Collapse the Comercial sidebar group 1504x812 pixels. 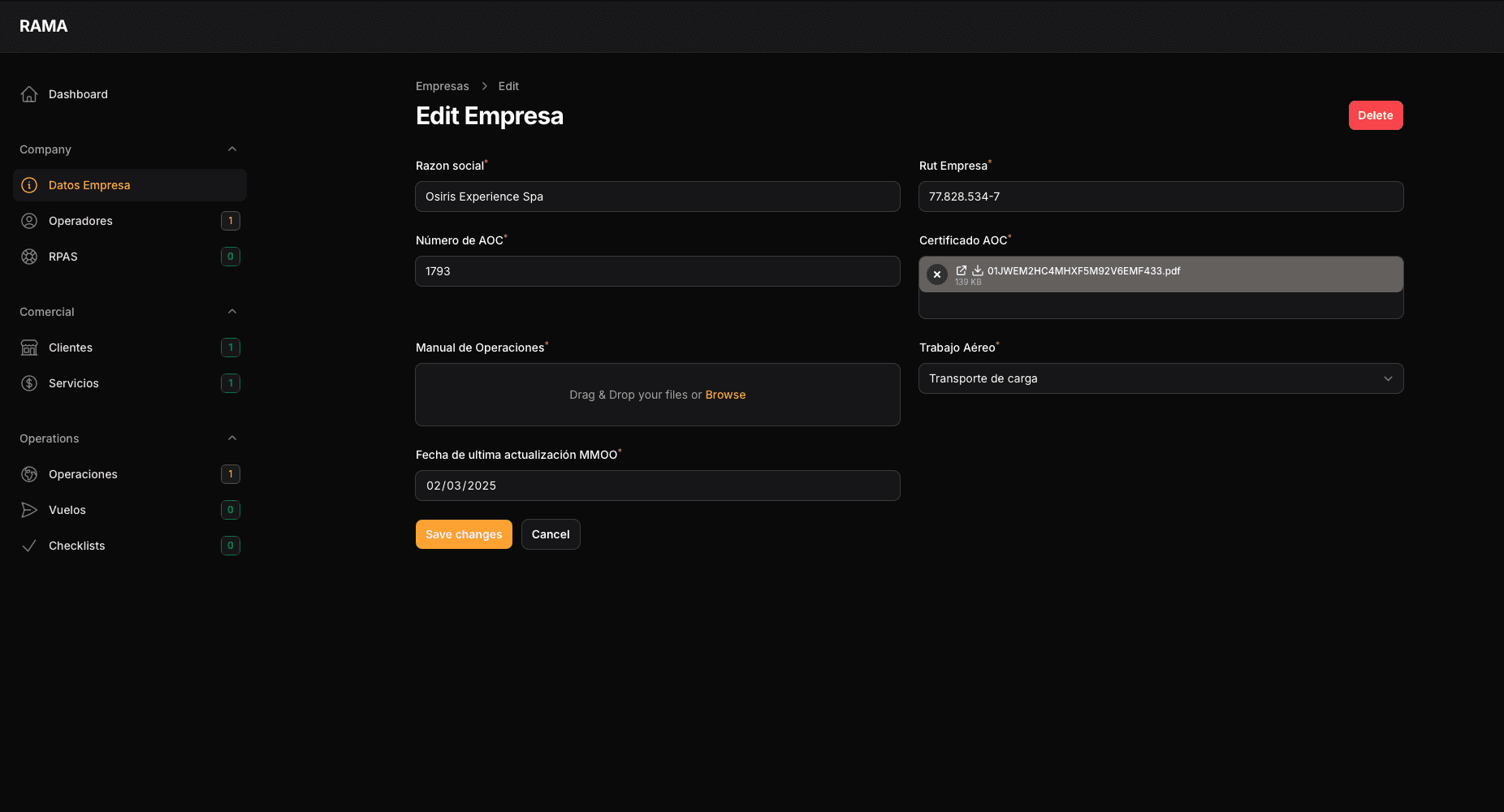coord(232,312)
